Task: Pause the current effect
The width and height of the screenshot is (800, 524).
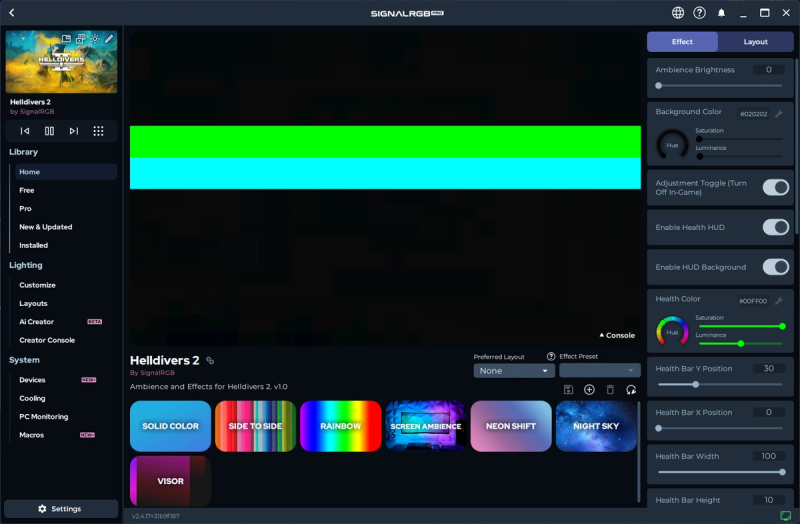Action: pos(49,131)
